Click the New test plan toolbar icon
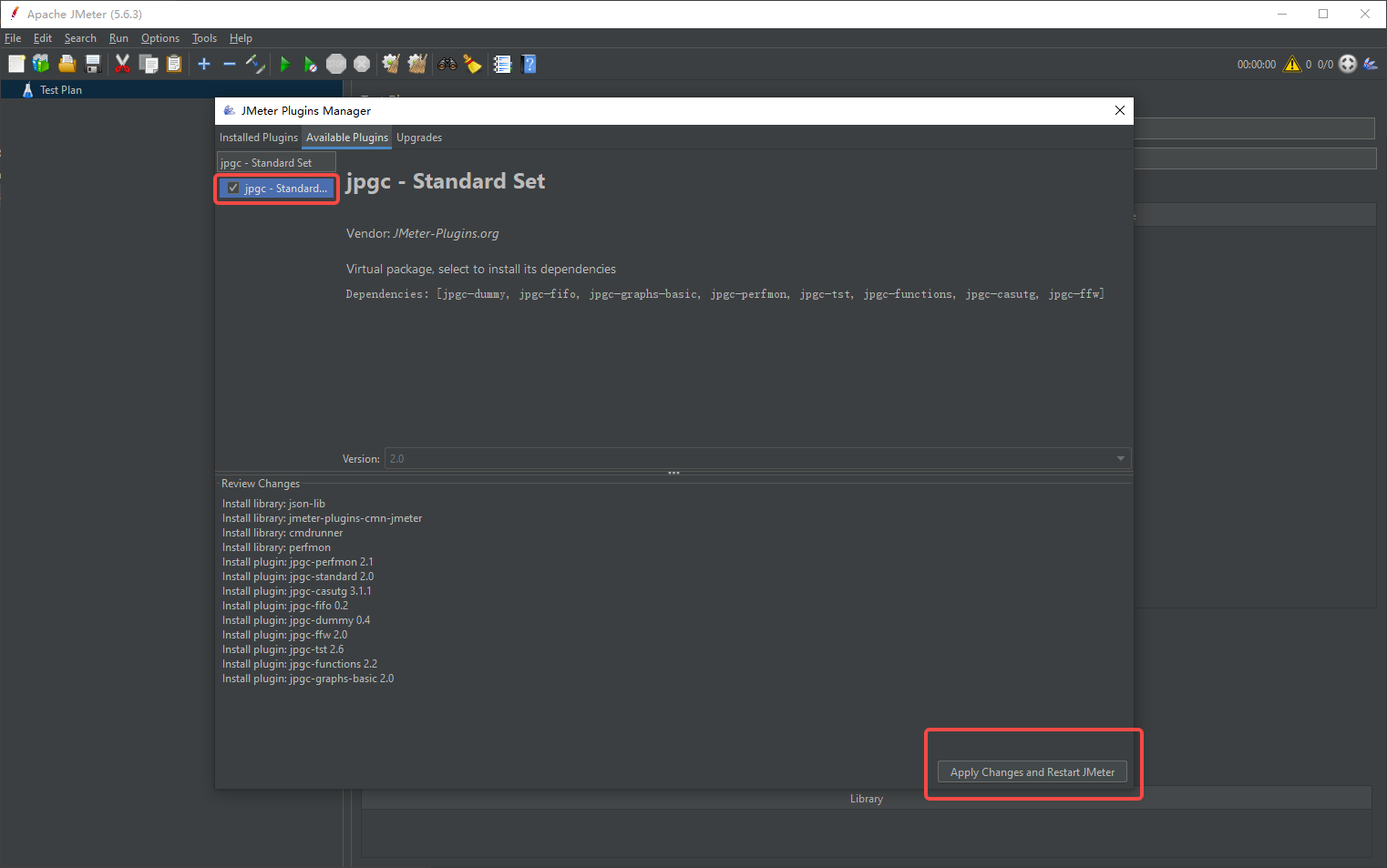This screenshot has height=868, width=1387. click(16, 64)
